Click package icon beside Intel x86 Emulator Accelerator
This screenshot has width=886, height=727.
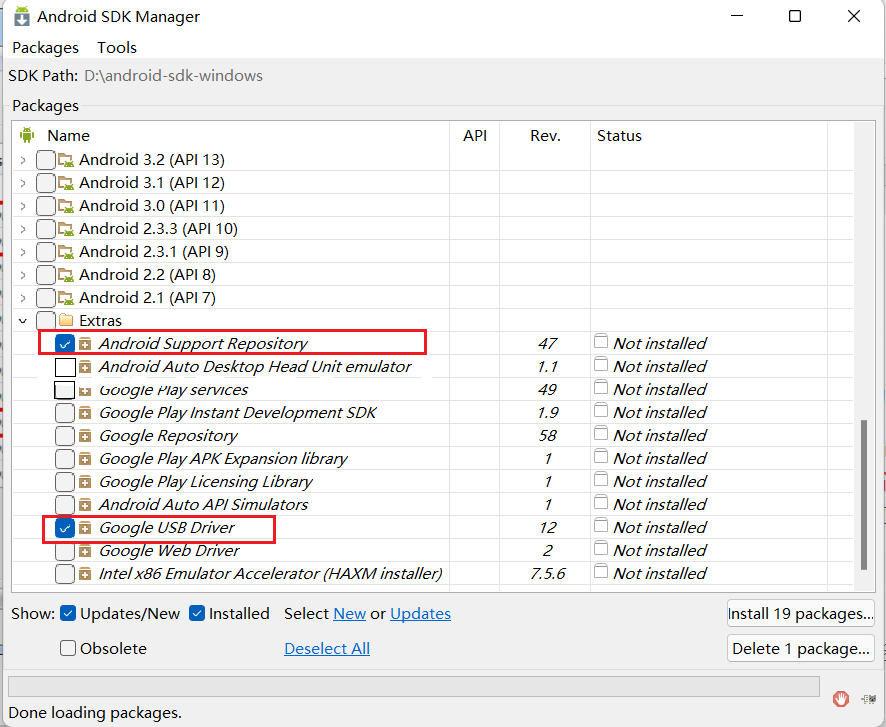[85, 574]
